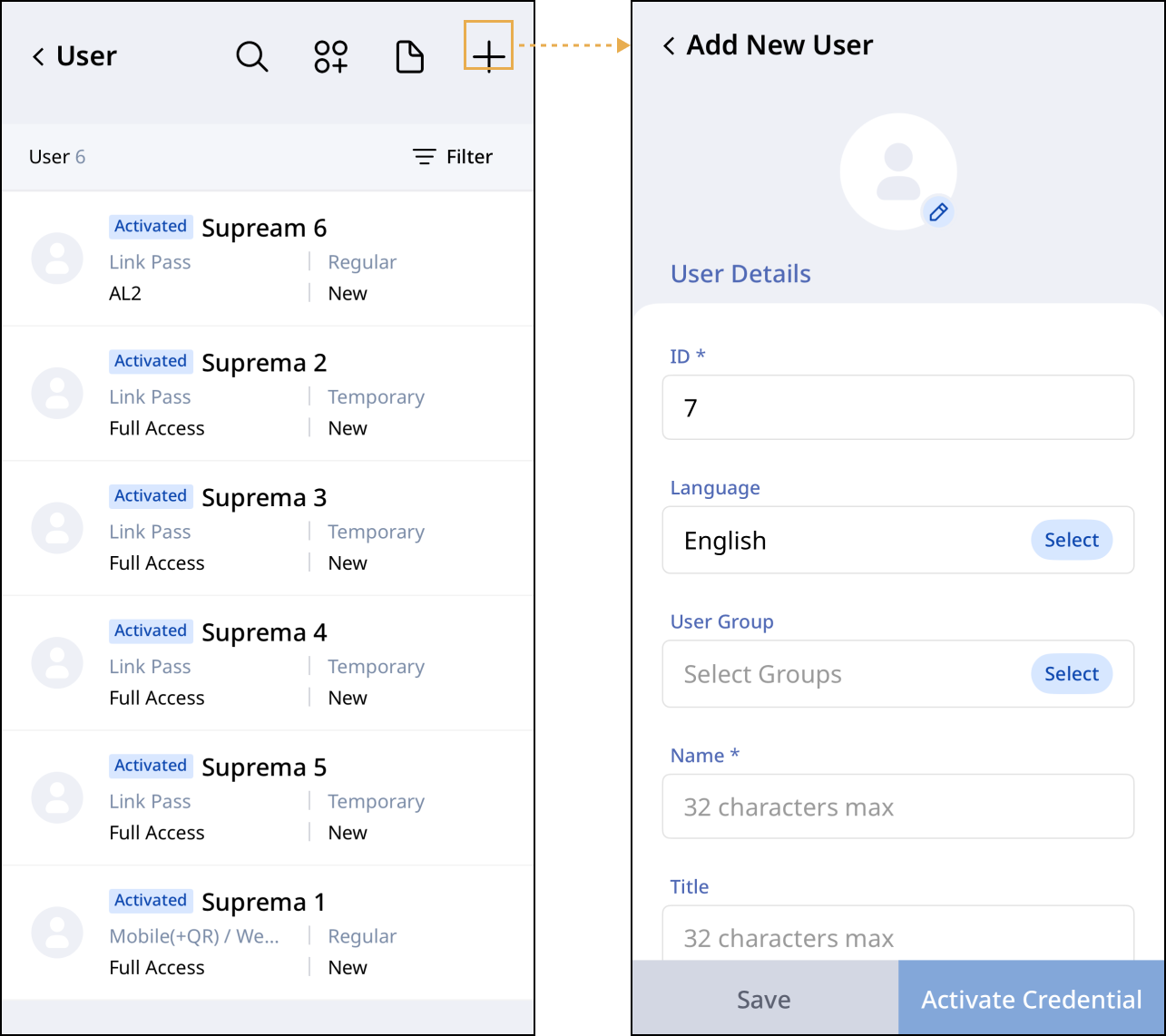Open the User Group Select picker
This screenshot has width=1166, height=1036.
click(1071, 674)
